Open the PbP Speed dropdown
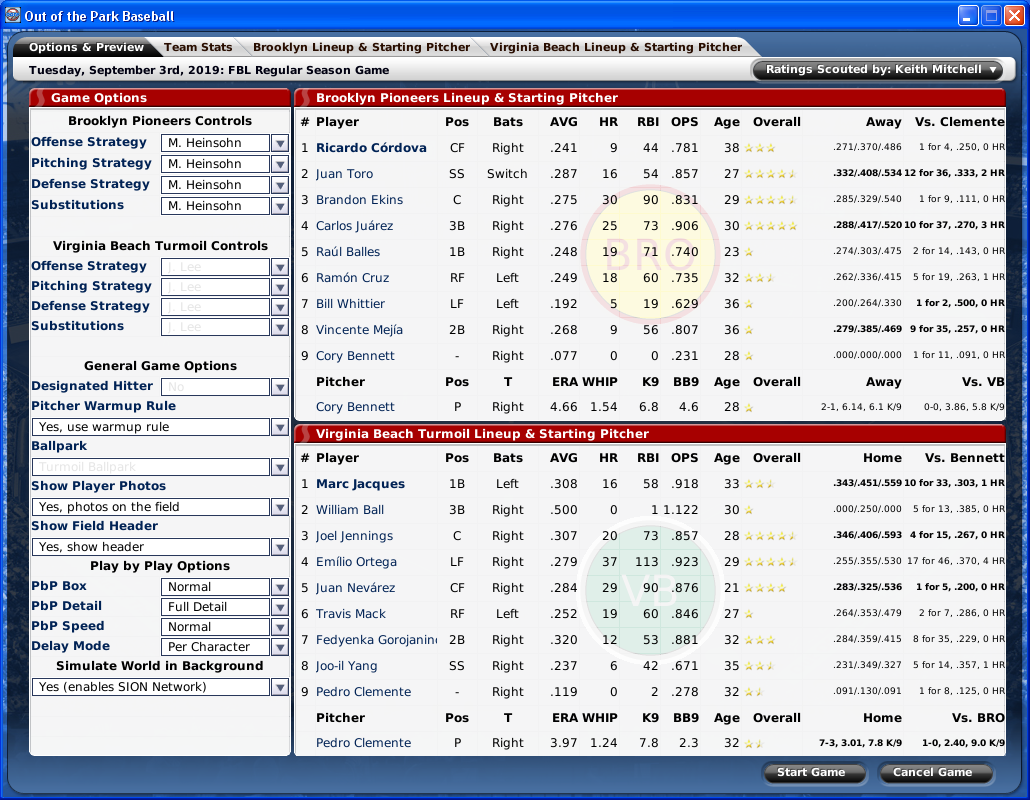The height and width of the screenshot is (800, 1030). [x=280, y=627]
